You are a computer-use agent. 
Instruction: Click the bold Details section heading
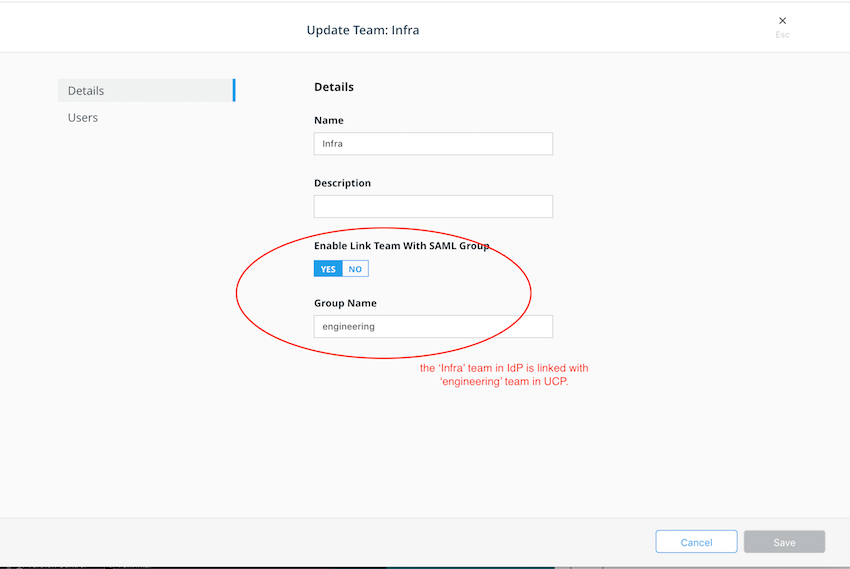tap(334, 87)
